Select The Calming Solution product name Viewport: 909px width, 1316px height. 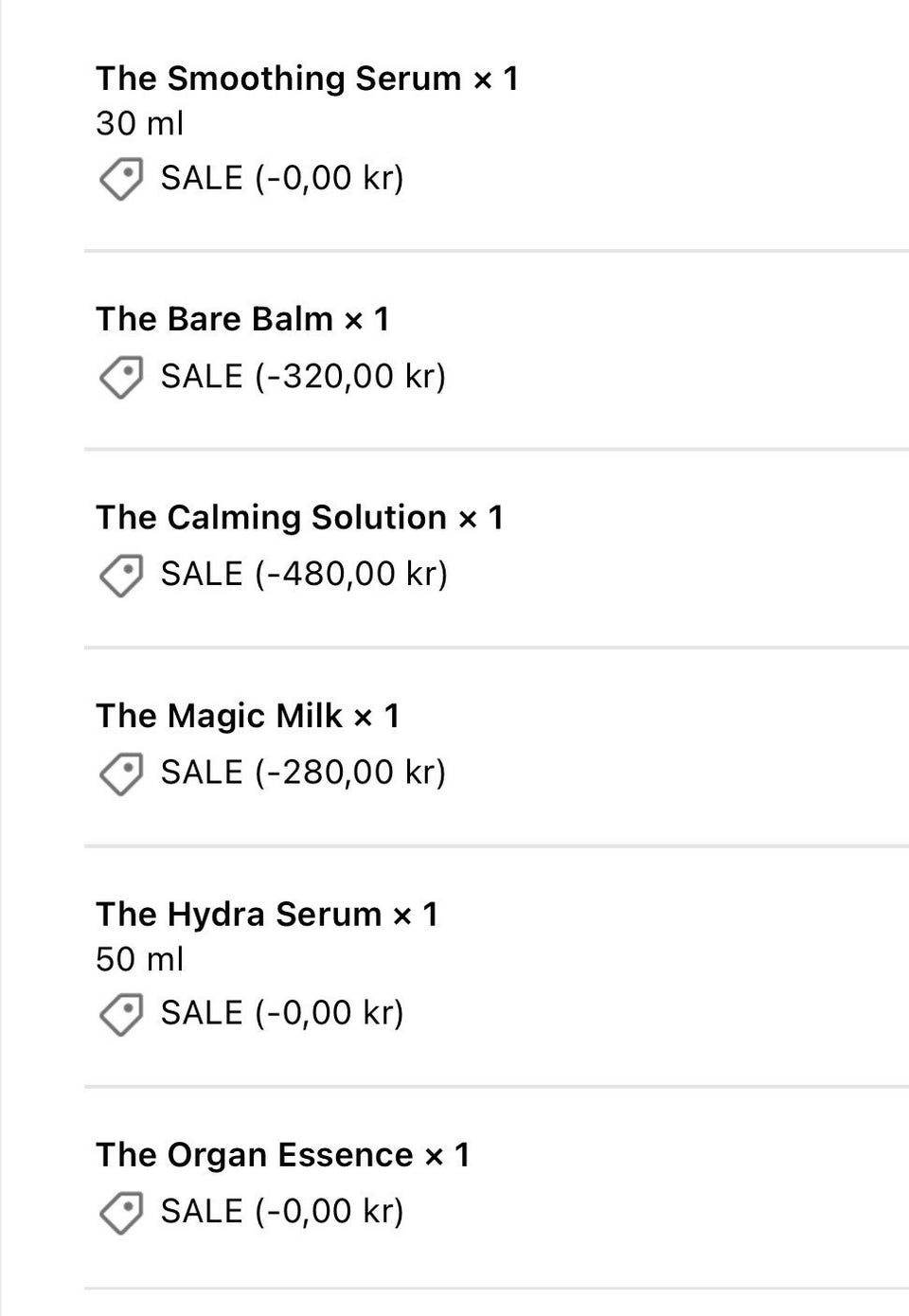coord(271,517)
